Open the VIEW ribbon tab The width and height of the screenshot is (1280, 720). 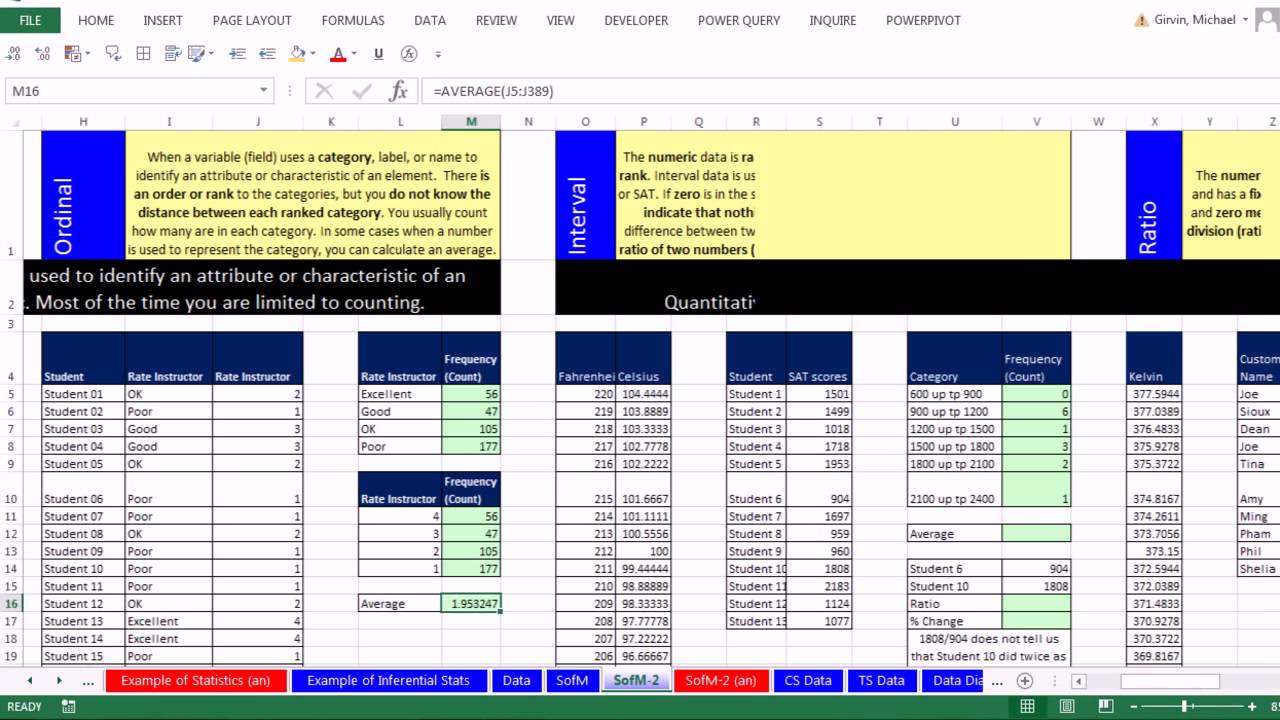[560, 20]
